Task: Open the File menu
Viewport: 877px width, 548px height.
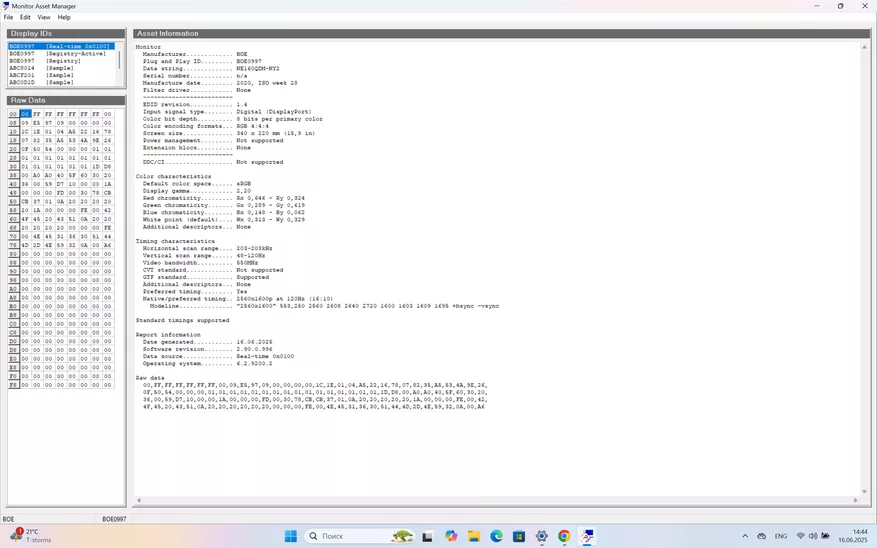Action: click(8, 17)
